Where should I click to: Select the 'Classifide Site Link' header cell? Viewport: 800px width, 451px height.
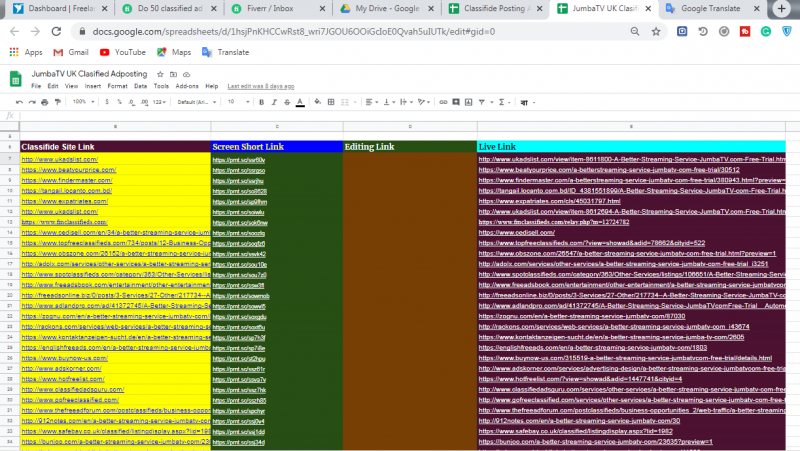[x=115, y=147]
